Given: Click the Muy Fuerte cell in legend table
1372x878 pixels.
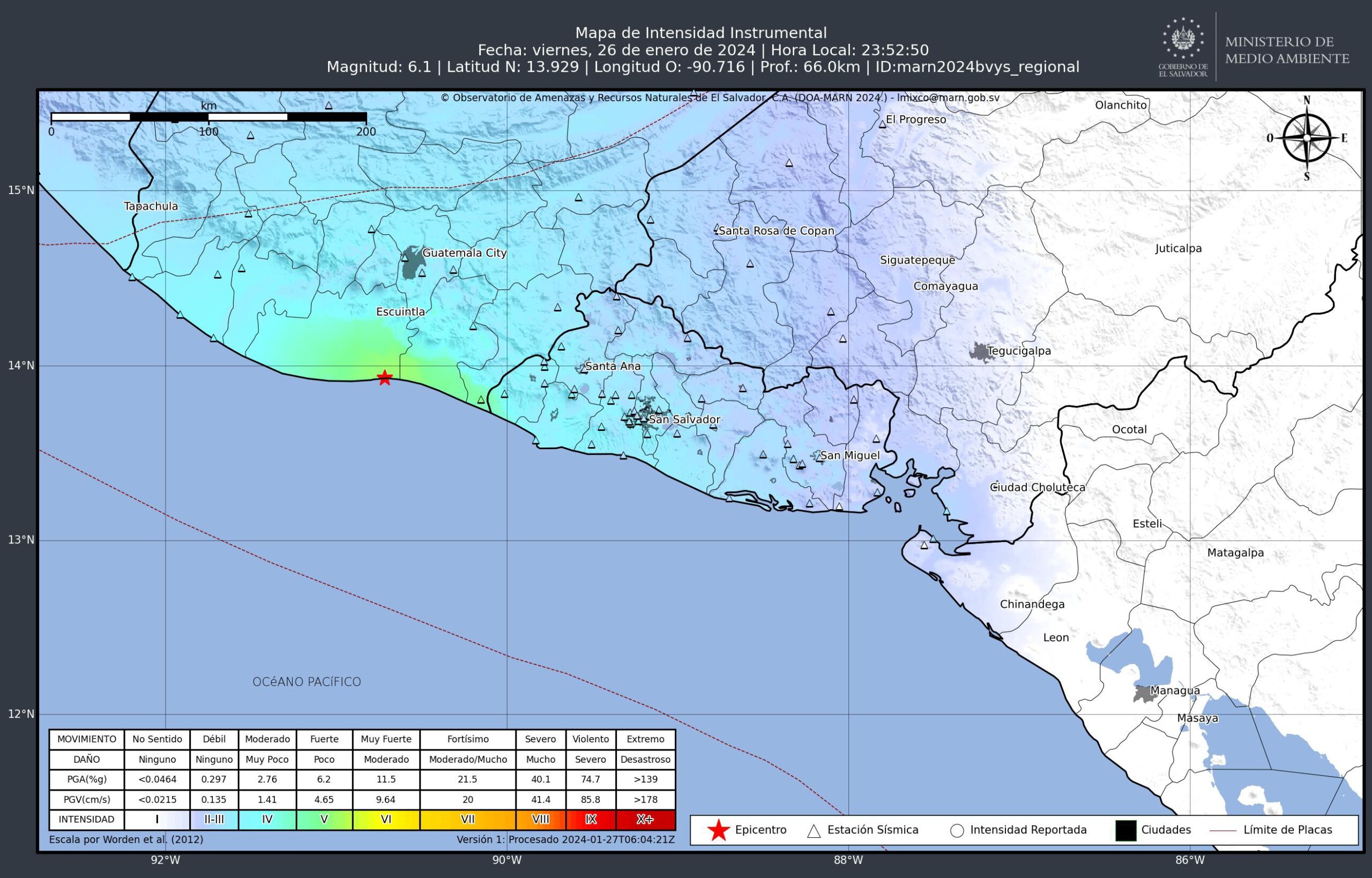Looking at the screenshot, I should click(x=386, y=739).
